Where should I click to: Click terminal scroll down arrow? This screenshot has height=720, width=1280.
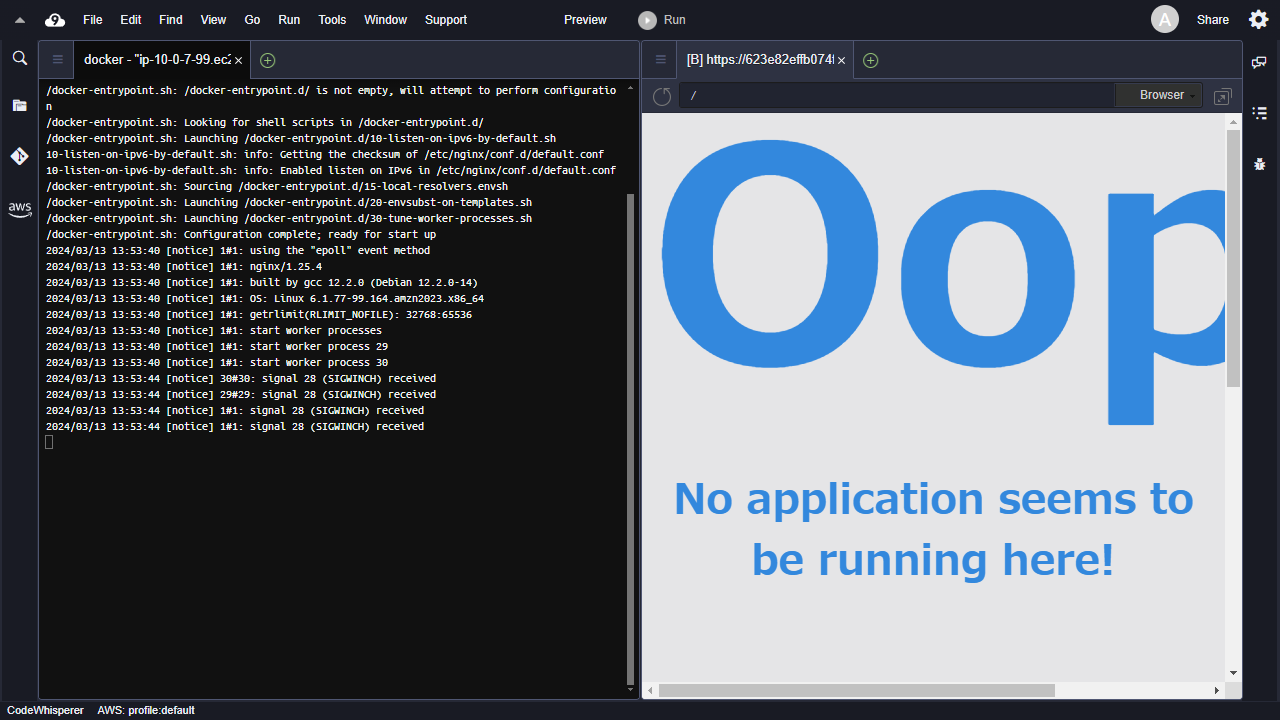[630, 690]
